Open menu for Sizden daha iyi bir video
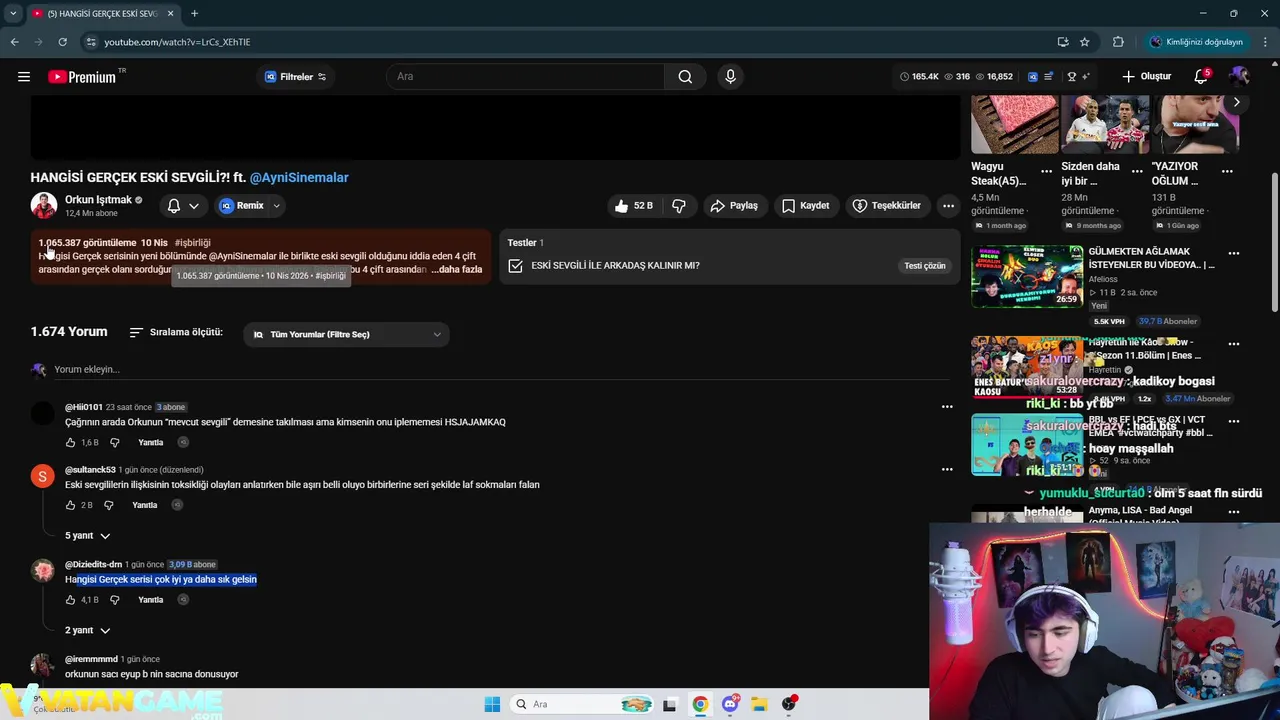This screenshot has width=1280, height=720. point(1137,171)
